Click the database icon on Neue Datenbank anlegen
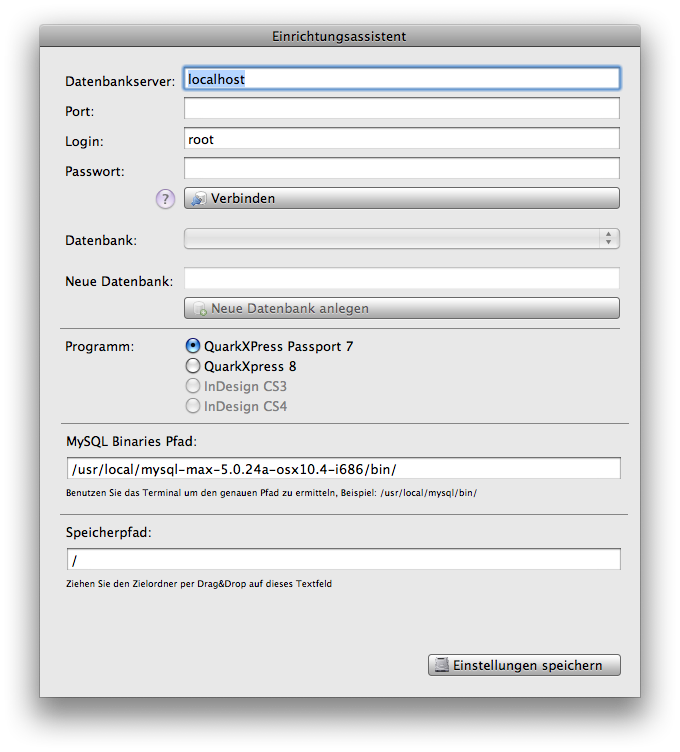Viewport: 680px width, 752px height. pos(199,309)
